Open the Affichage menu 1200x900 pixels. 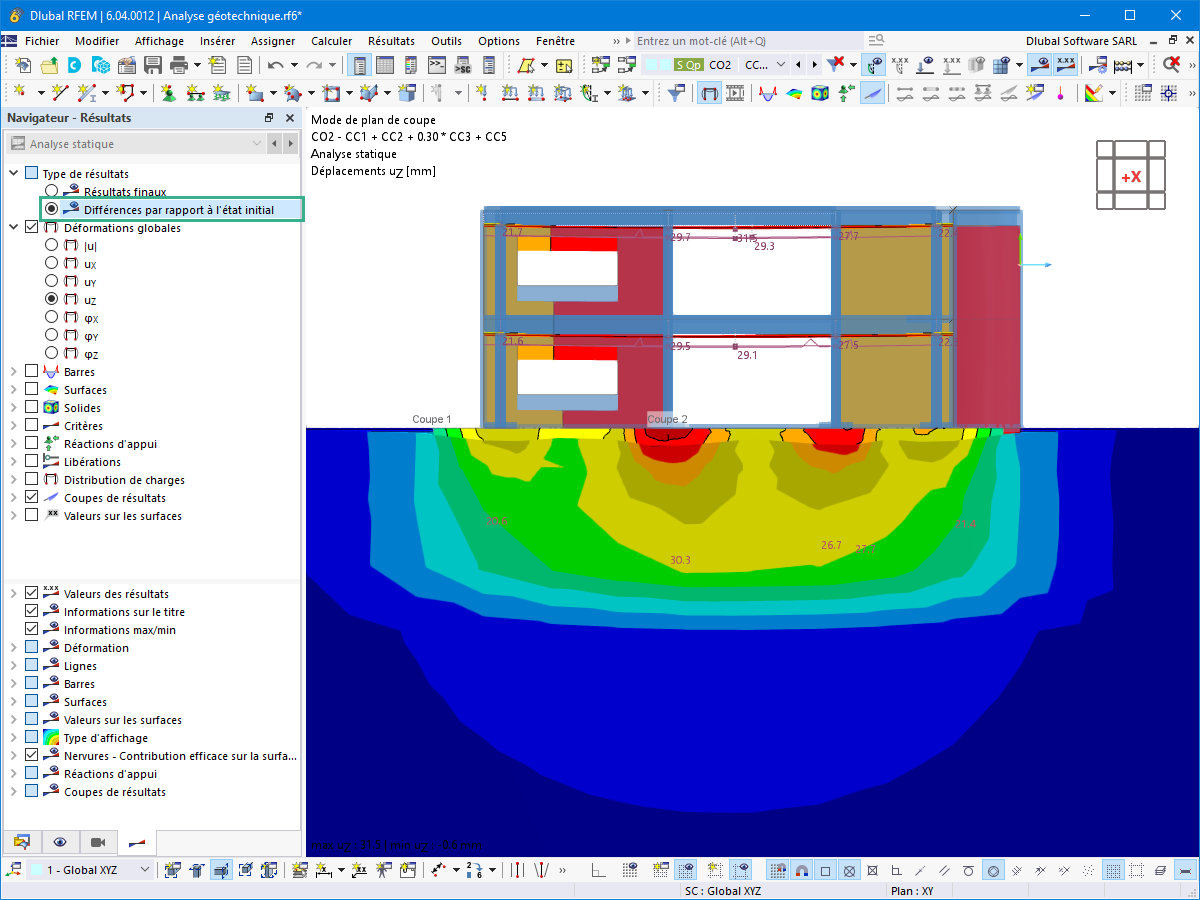pyautogui.click(x=160, y=41)
